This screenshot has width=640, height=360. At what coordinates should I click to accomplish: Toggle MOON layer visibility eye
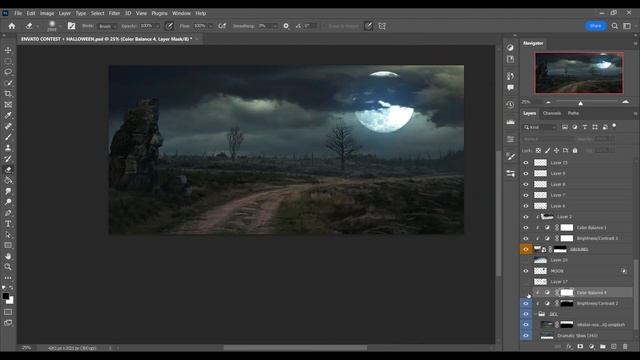tap(526, 271)
